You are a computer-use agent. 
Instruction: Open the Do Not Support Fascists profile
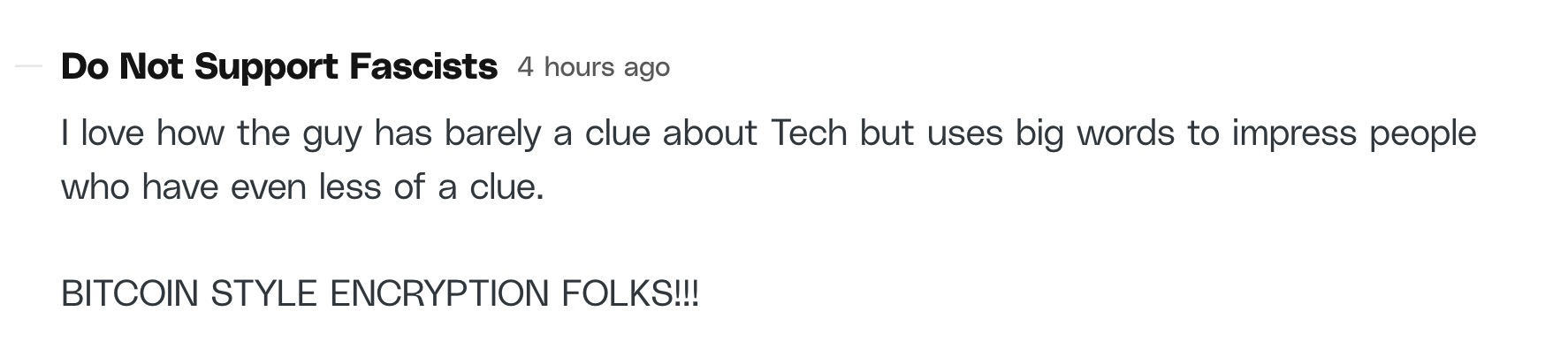(279, 67)
